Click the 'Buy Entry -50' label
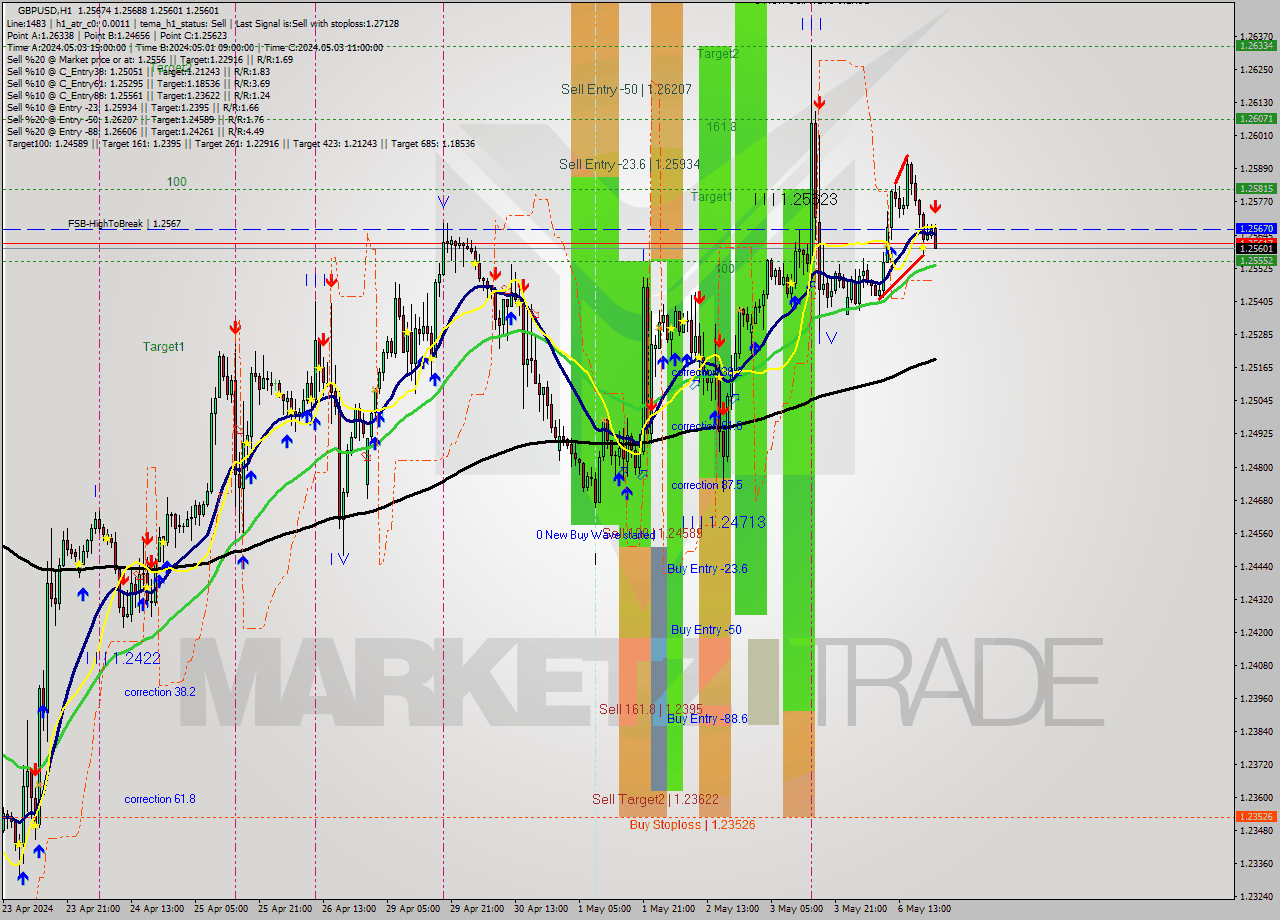1280x920 pixels. [706, 630]
